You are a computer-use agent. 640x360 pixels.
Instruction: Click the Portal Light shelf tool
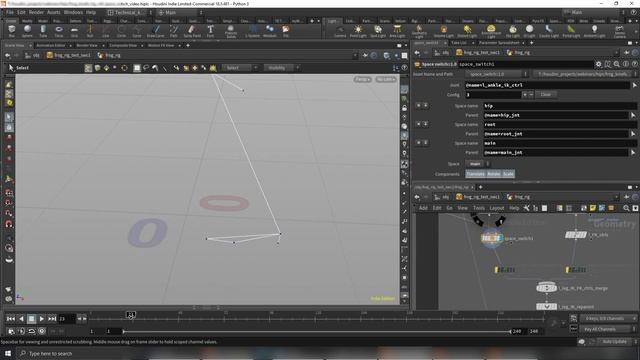coord(571,31)
